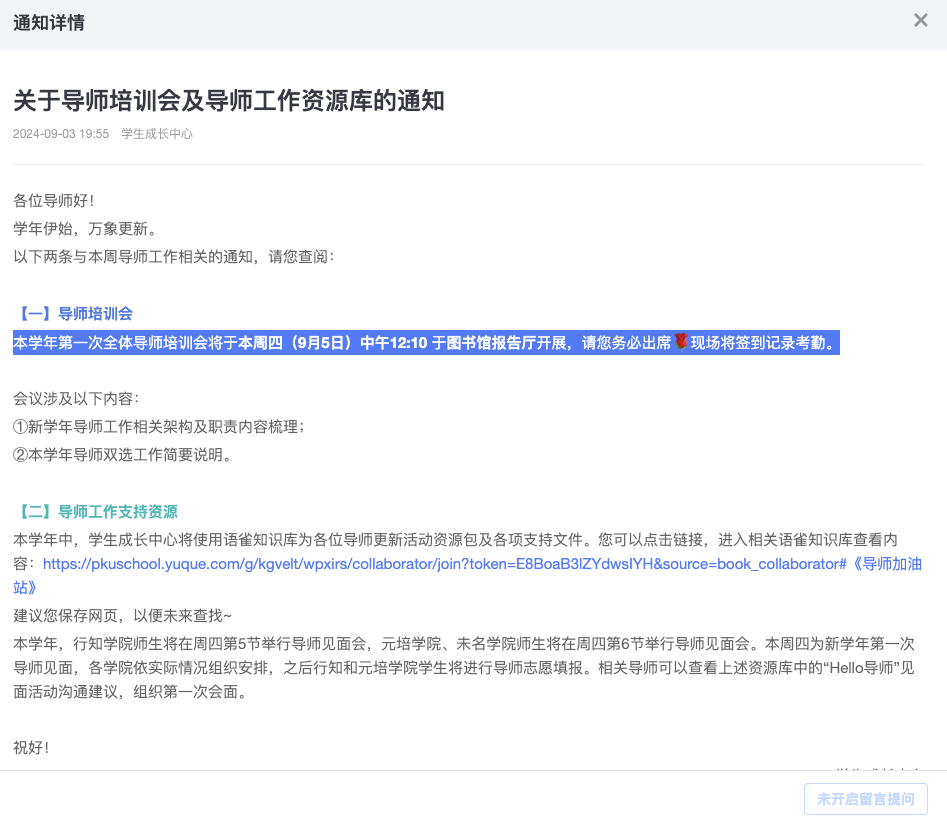
Task: Click the closing text 祝好！
Action: pos(31,747)
